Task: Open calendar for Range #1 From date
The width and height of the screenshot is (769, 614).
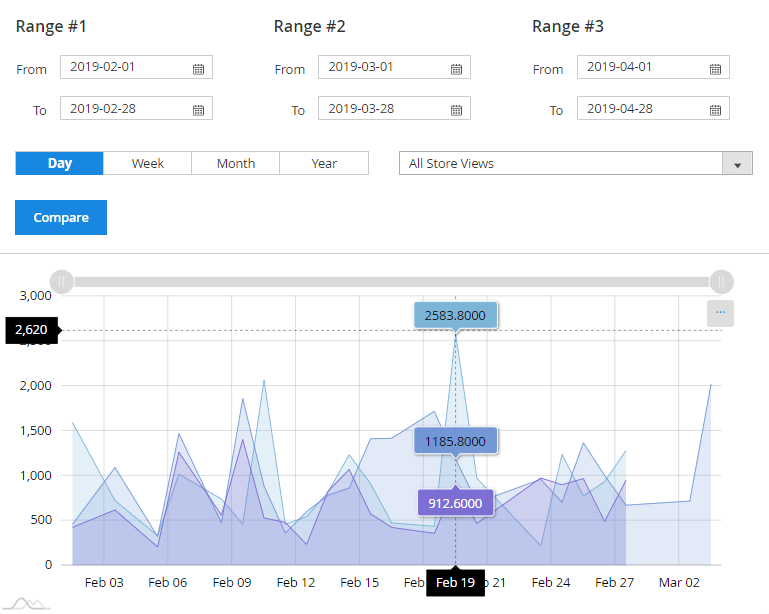Action: 198,68
